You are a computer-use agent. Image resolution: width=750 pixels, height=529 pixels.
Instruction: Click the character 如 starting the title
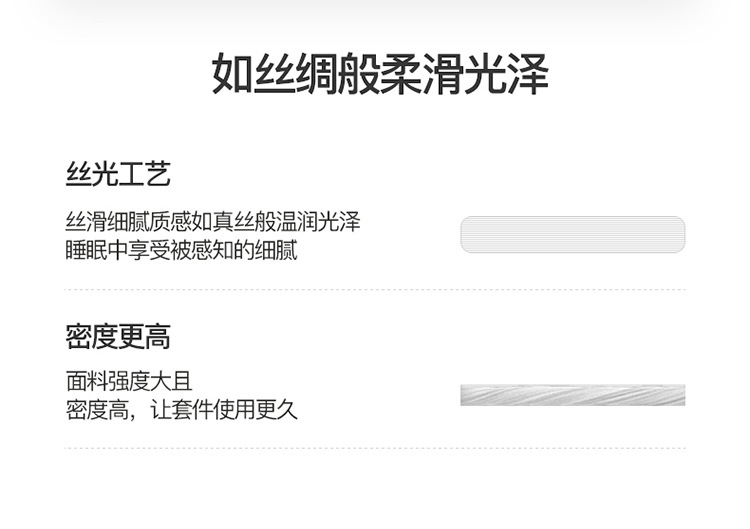[231, 75]
